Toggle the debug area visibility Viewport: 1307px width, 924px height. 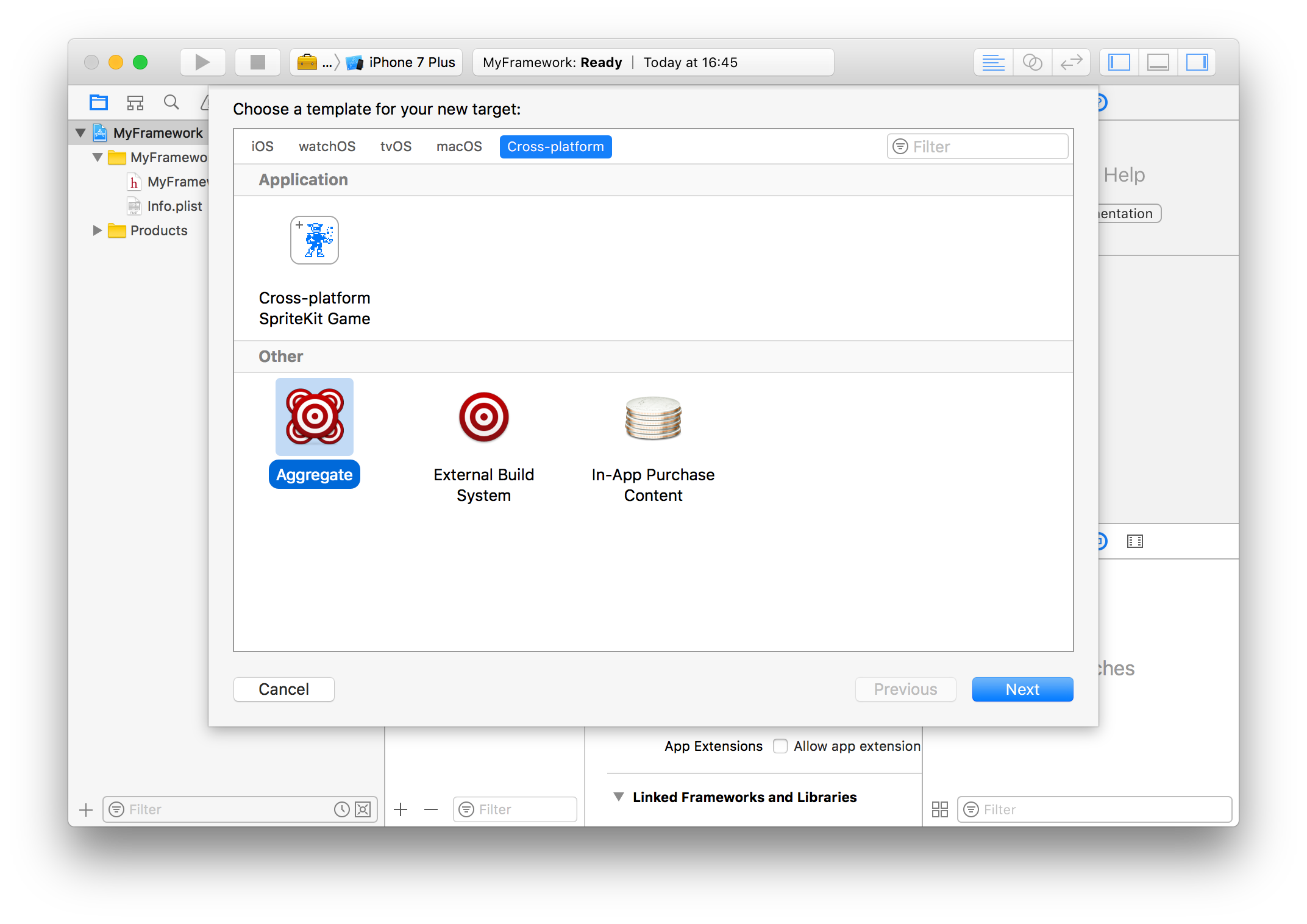[1158, 62]
